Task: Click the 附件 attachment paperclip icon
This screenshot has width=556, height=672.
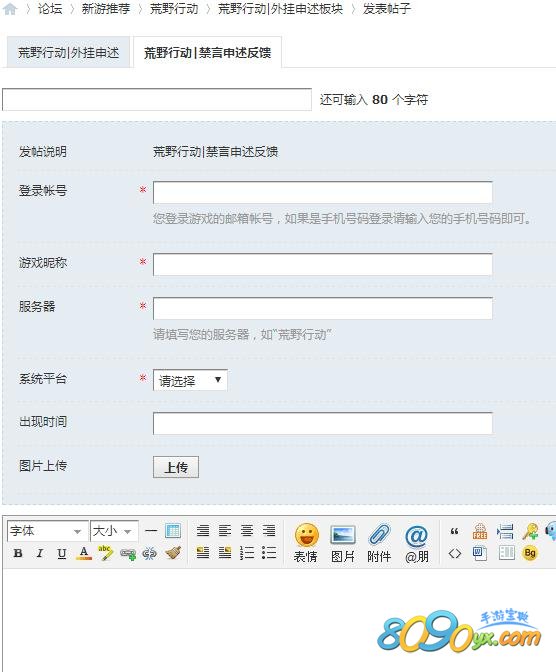Action: click(x=379, y=543)
